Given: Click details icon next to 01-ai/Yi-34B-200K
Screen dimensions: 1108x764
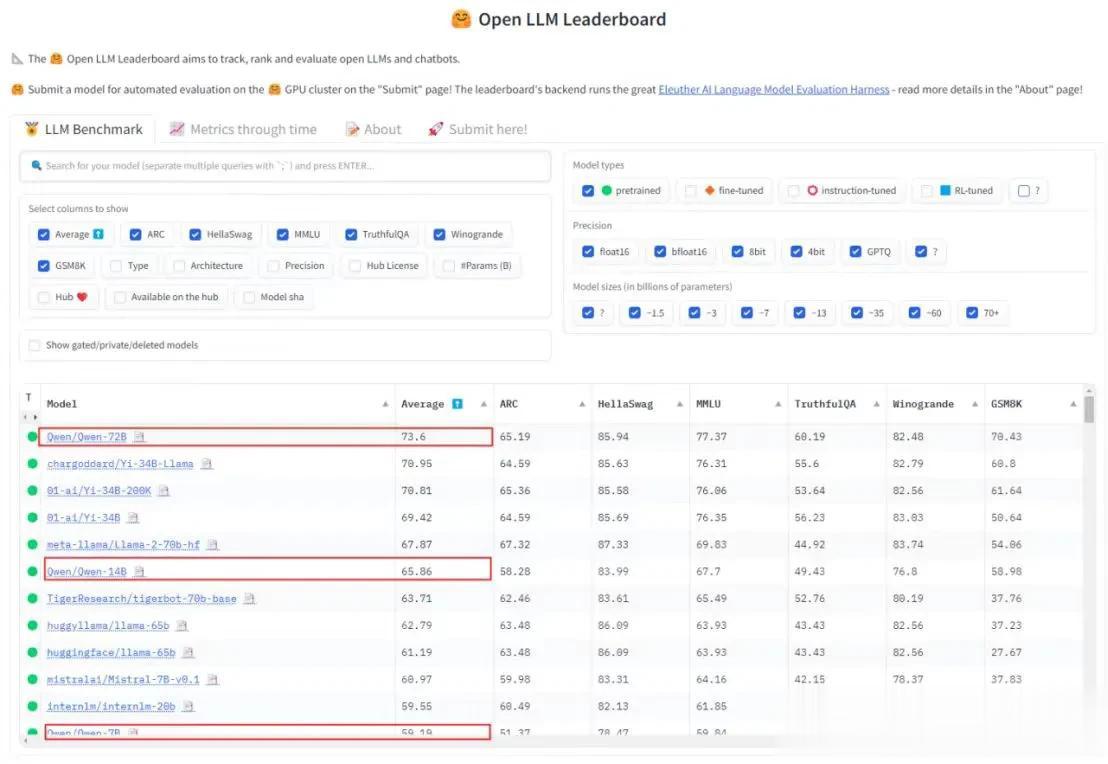Looking at the screenshot, I should click(x=164, y=490).
